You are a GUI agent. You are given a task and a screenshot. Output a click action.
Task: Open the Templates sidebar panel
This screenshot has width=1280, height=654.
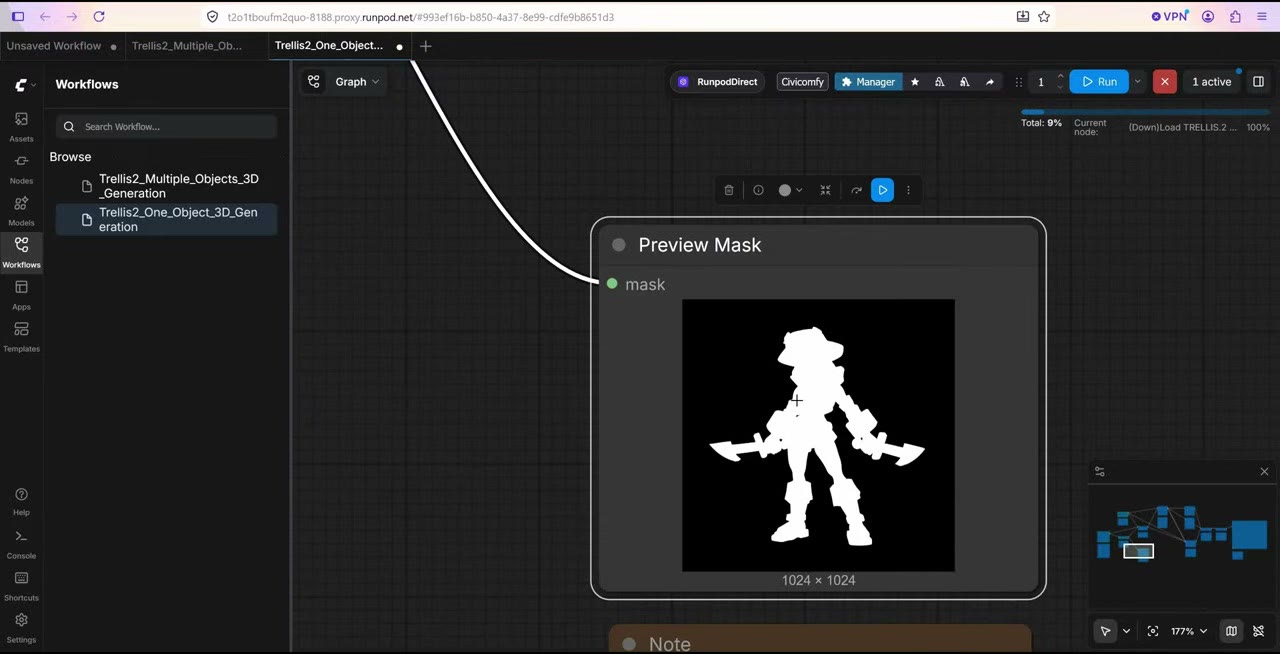[x=21, y=335]
